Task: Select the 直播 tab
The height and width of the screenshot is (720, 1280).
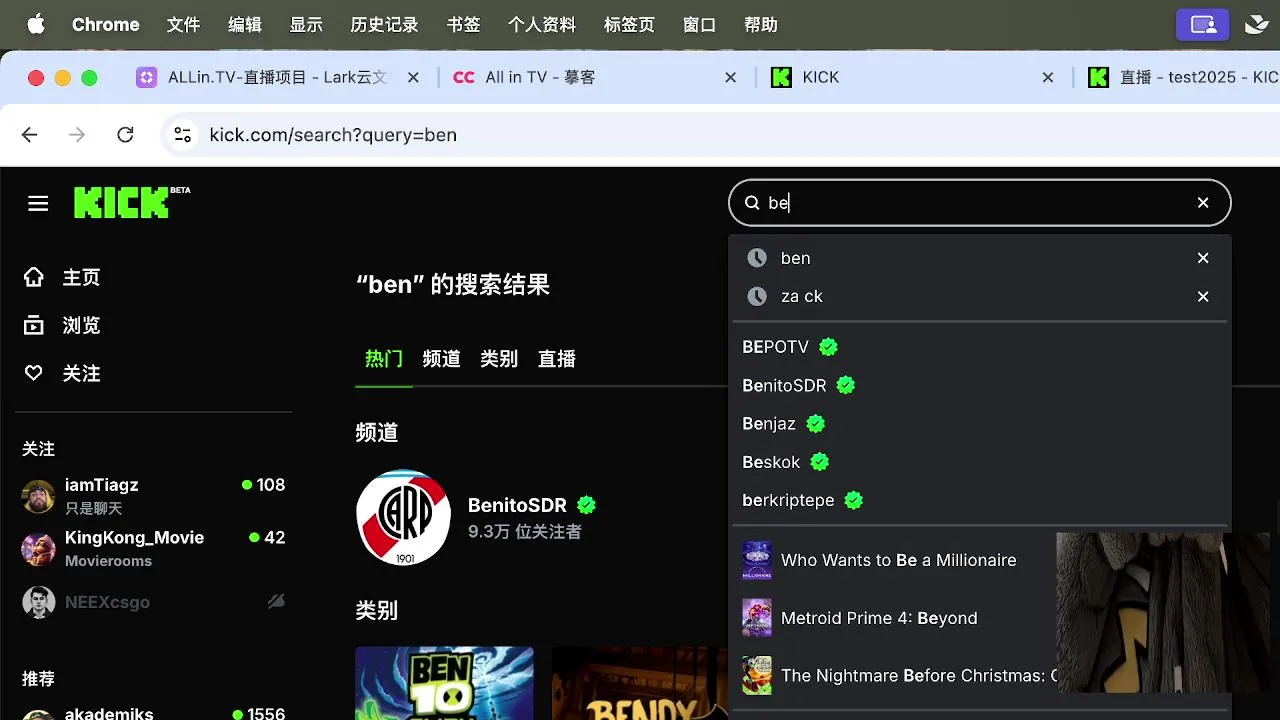Action: point(557,359)
